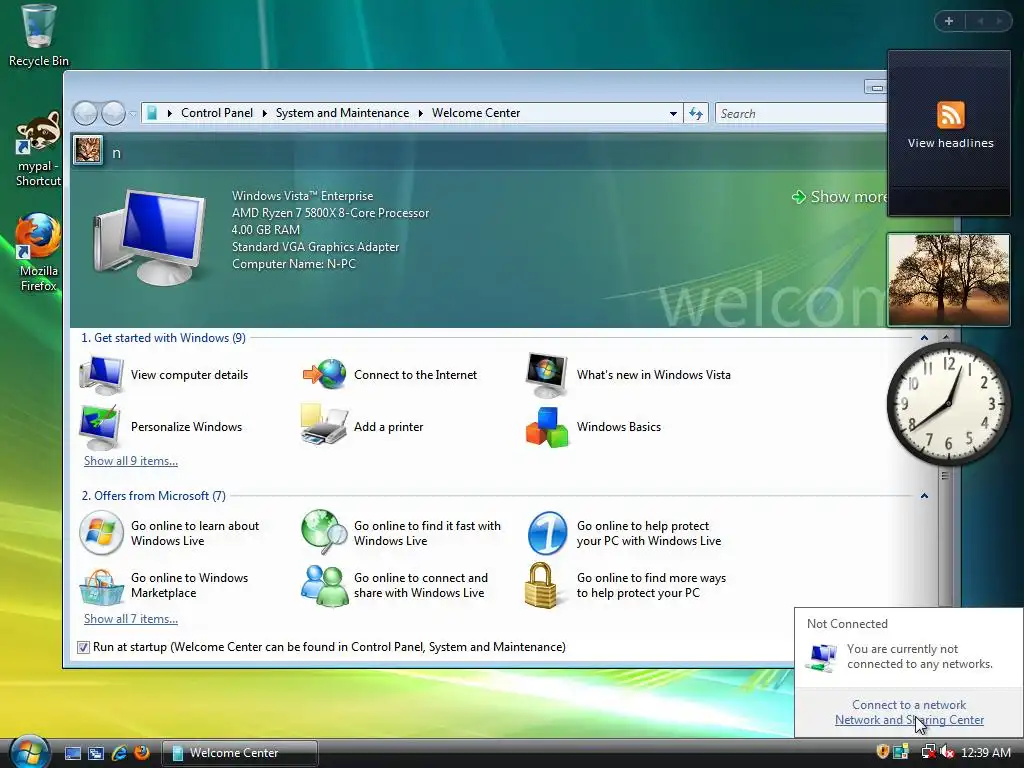Click the Get started with Windows heading

pos(163,338)
